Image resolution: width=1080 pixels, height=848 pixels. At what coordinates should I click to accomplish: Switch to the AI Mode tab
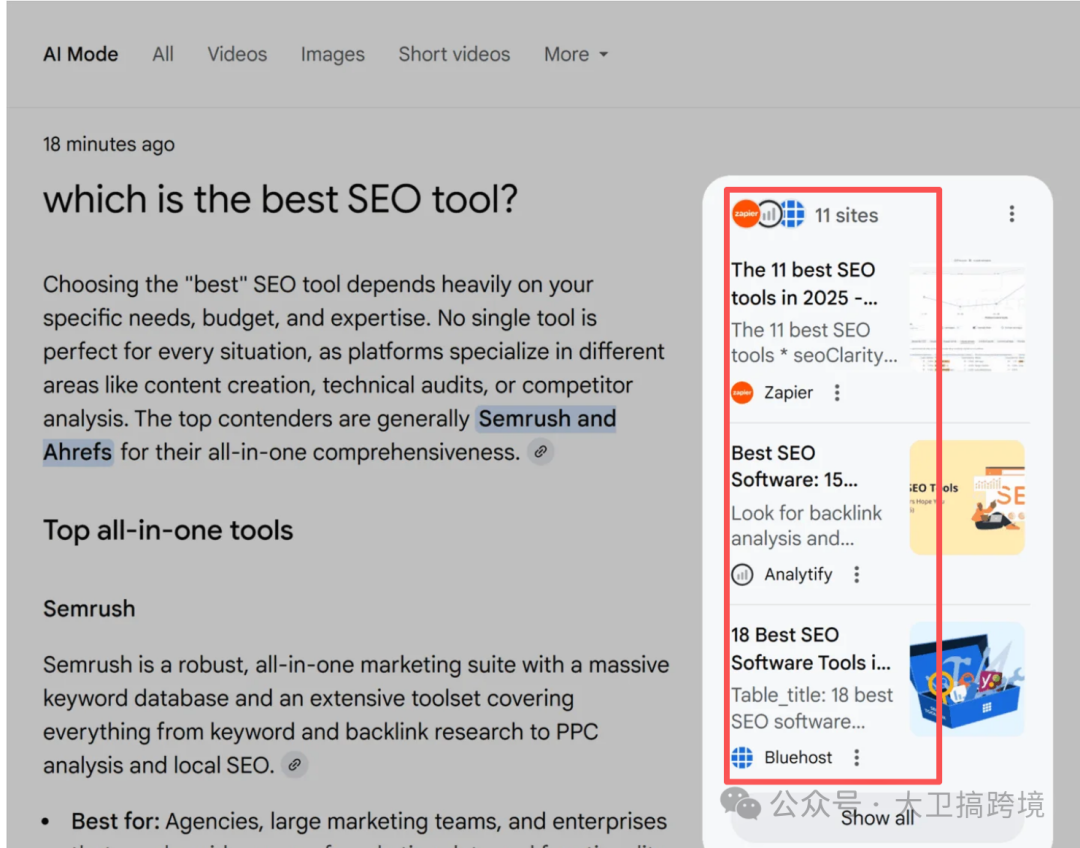coord(81,54)
